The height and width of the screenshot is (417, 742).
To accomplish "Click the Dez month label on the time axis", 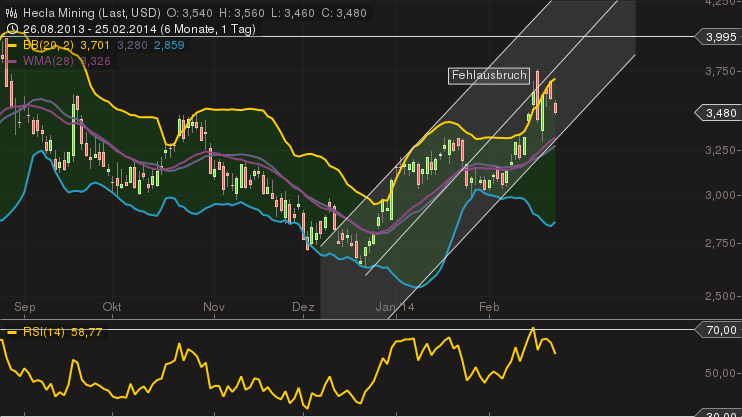I will (303, 307).
